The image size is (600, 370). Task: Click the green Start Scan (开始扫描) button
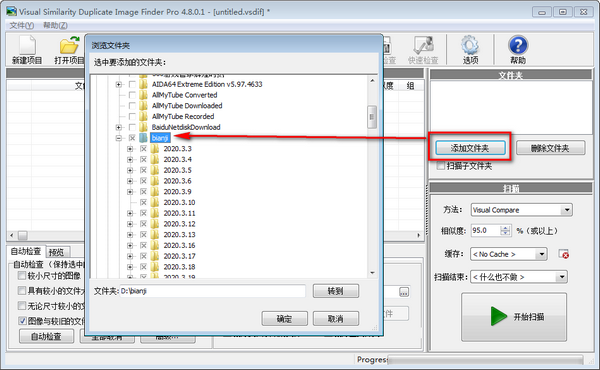pos(514,317)
